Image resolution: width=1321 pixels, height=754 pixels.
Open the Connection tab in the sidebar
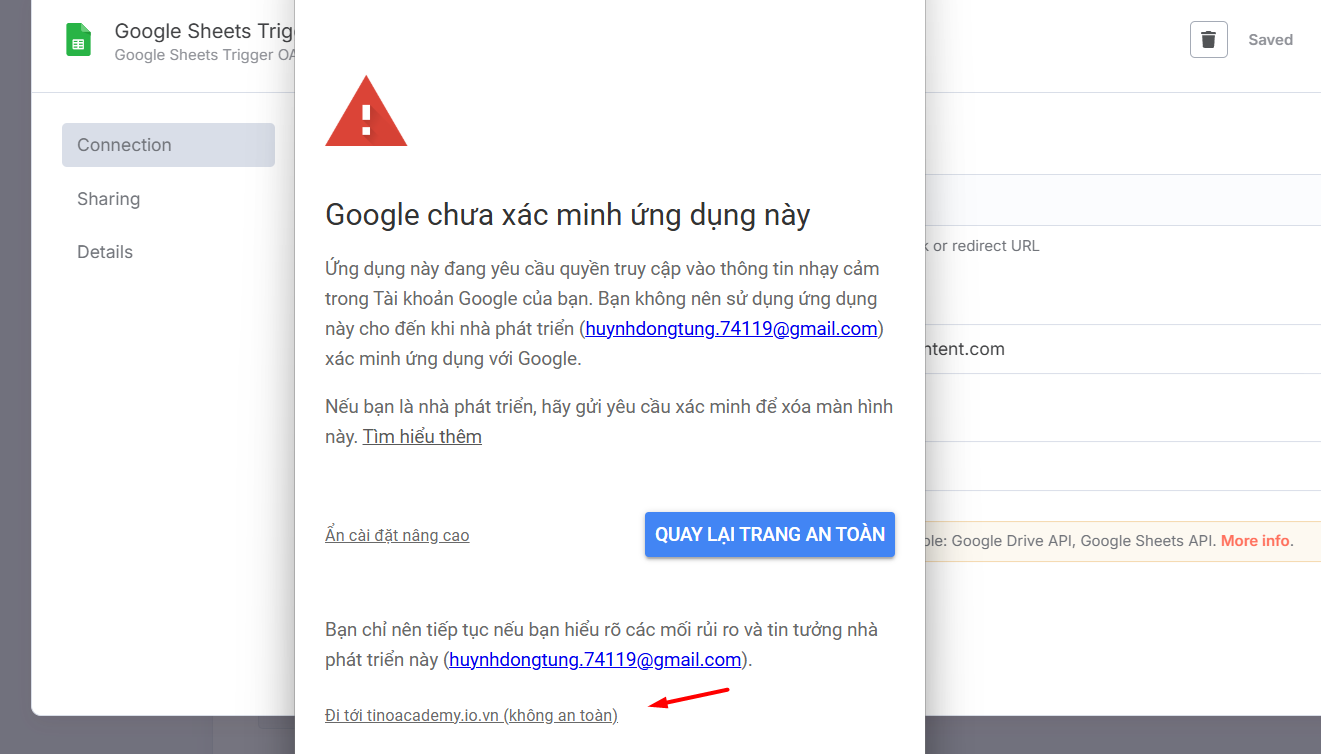pos(168,145)
